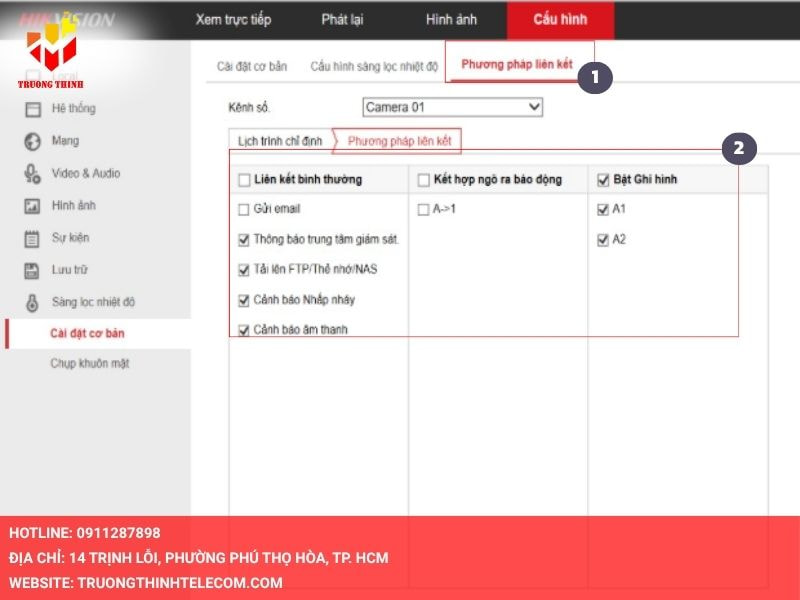The width and height of the screenshot is (800, 600).
Task: Select Chụp khuôn mặt in sidebar
Action: tap(90, 364)
